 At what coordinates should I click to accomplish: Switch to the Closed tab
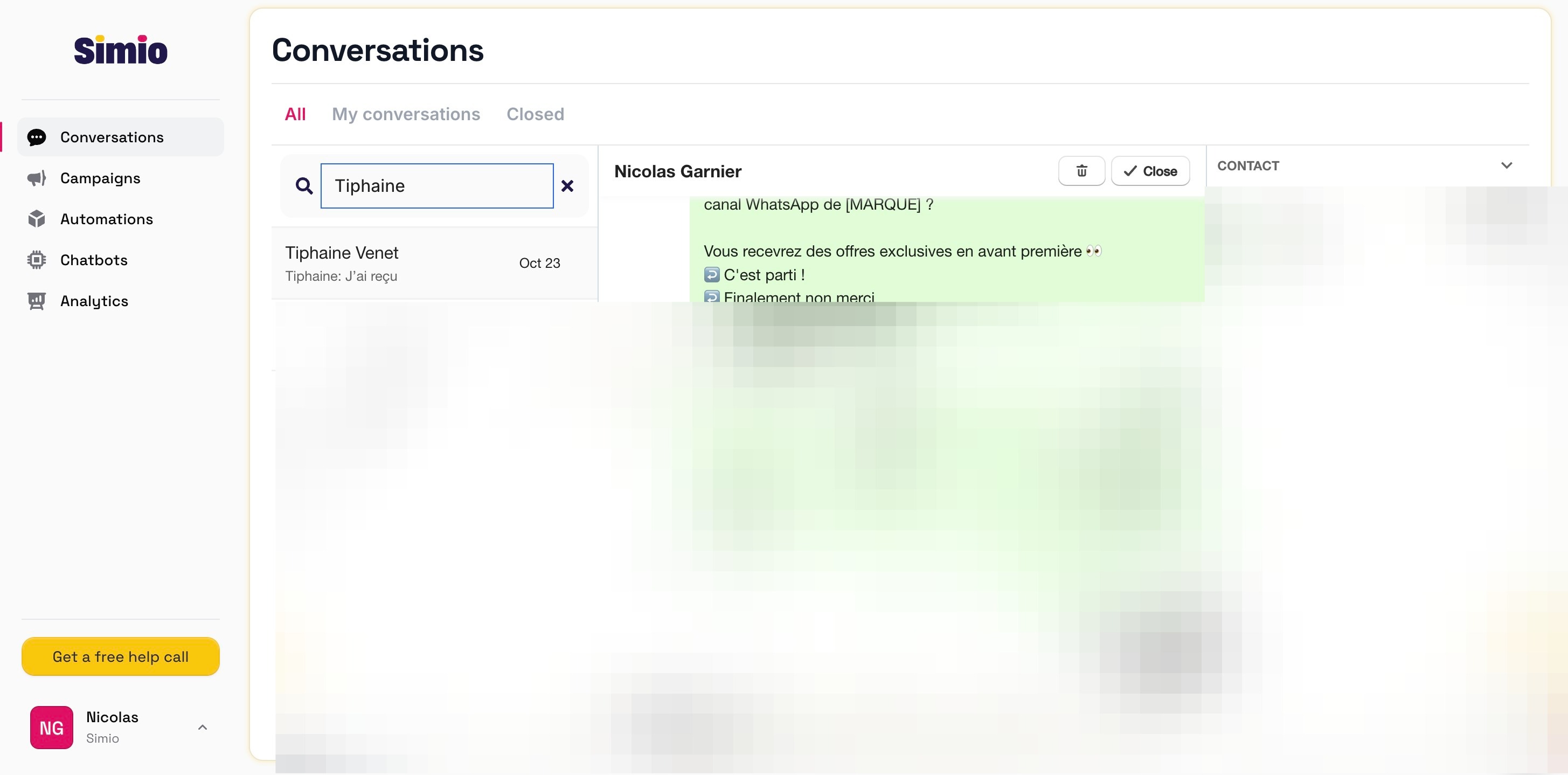[535, 114]
